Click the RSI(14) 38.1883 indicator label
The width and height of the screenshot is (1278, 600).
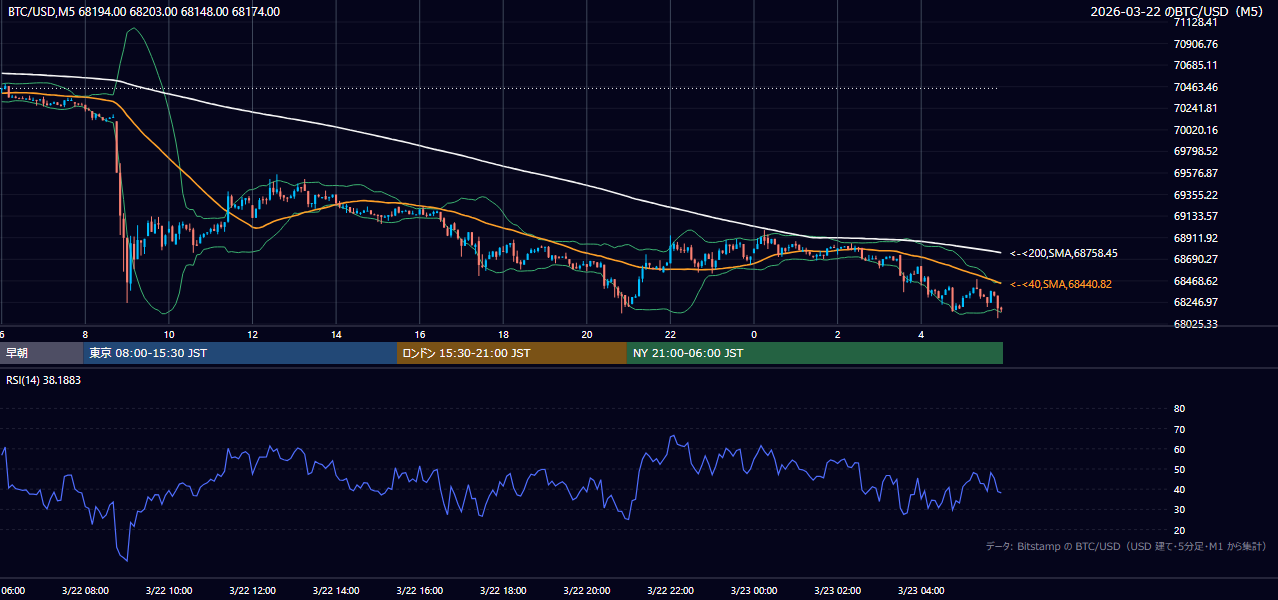point(44,379)
